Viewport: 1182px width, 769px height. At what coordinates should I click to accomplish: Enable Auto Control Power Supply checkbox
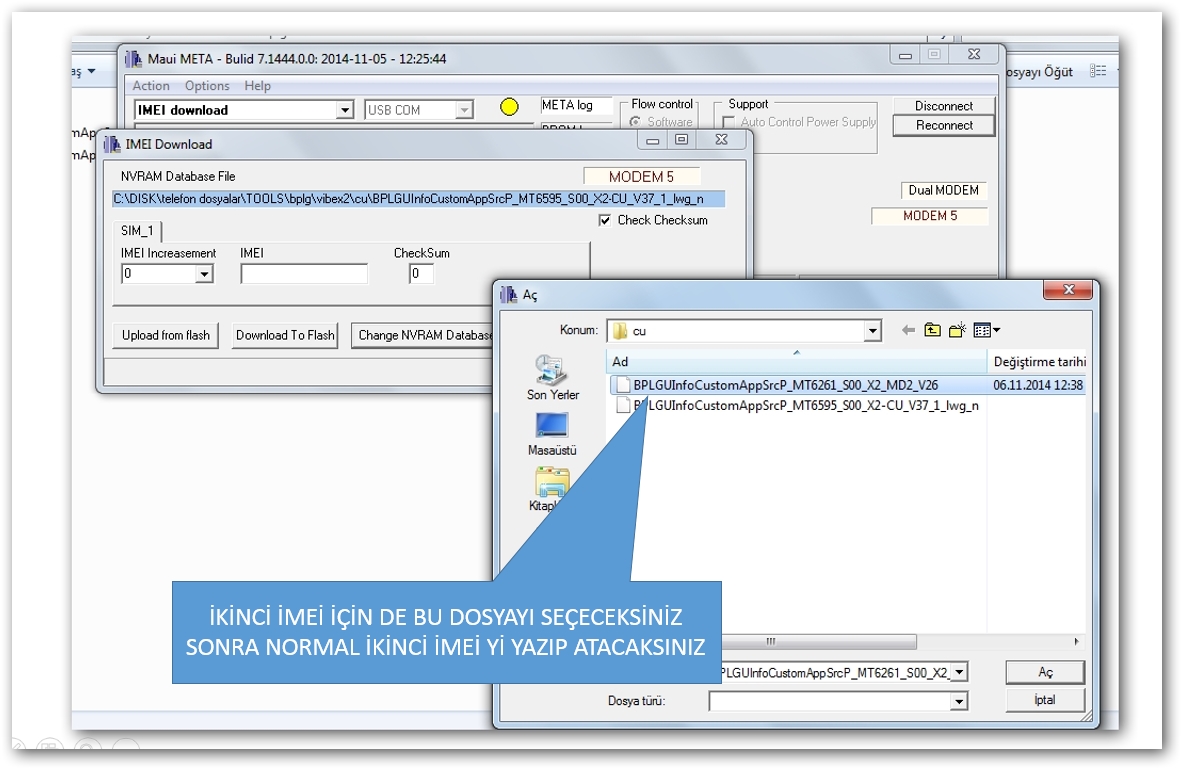(729, 122)
